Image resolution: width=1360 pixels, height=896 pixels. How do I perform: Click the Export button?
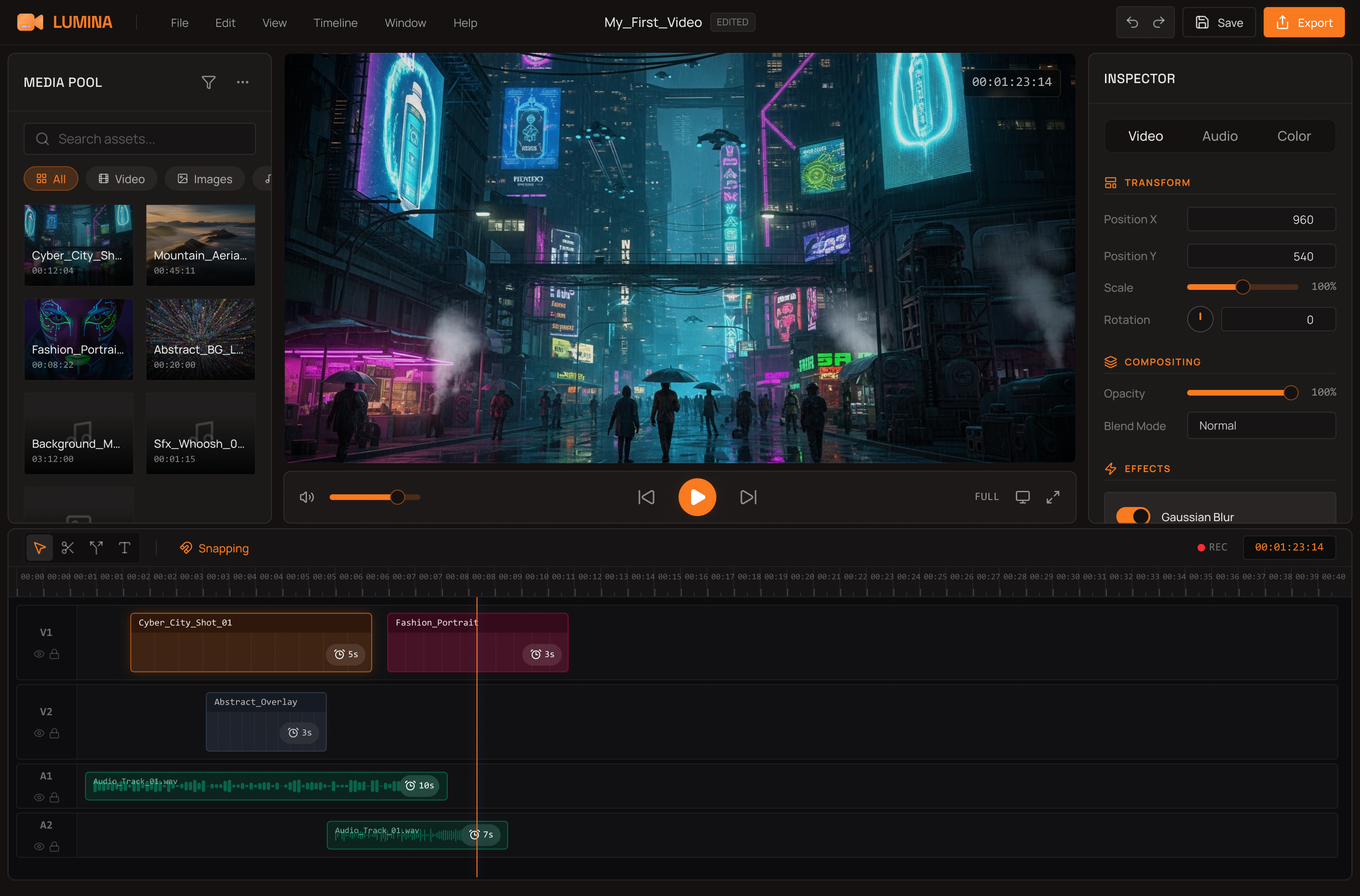pyautogui.click(x=1303, y=23)
